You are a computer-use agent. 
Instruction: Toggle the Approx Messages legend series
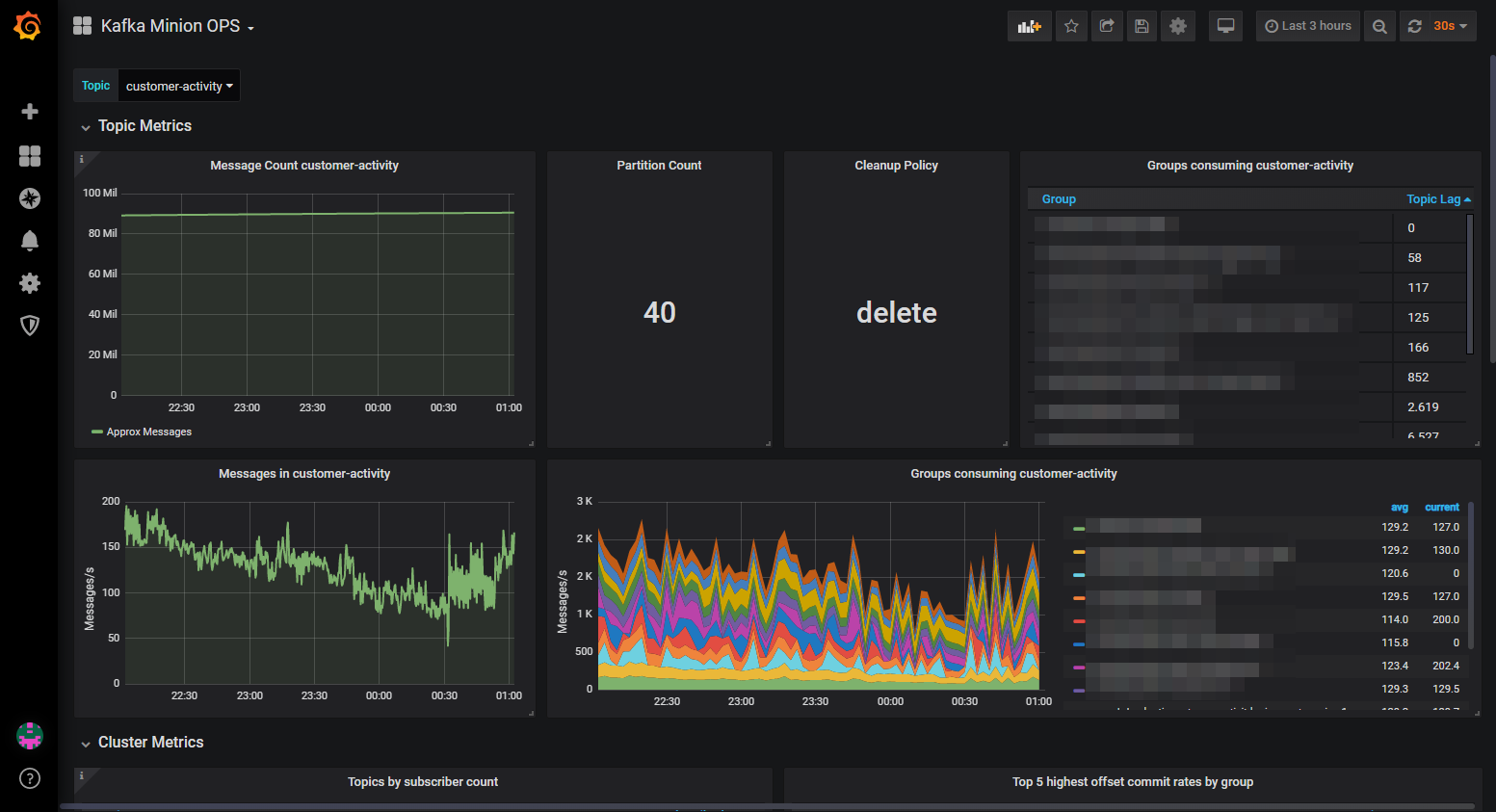(149, 432)
